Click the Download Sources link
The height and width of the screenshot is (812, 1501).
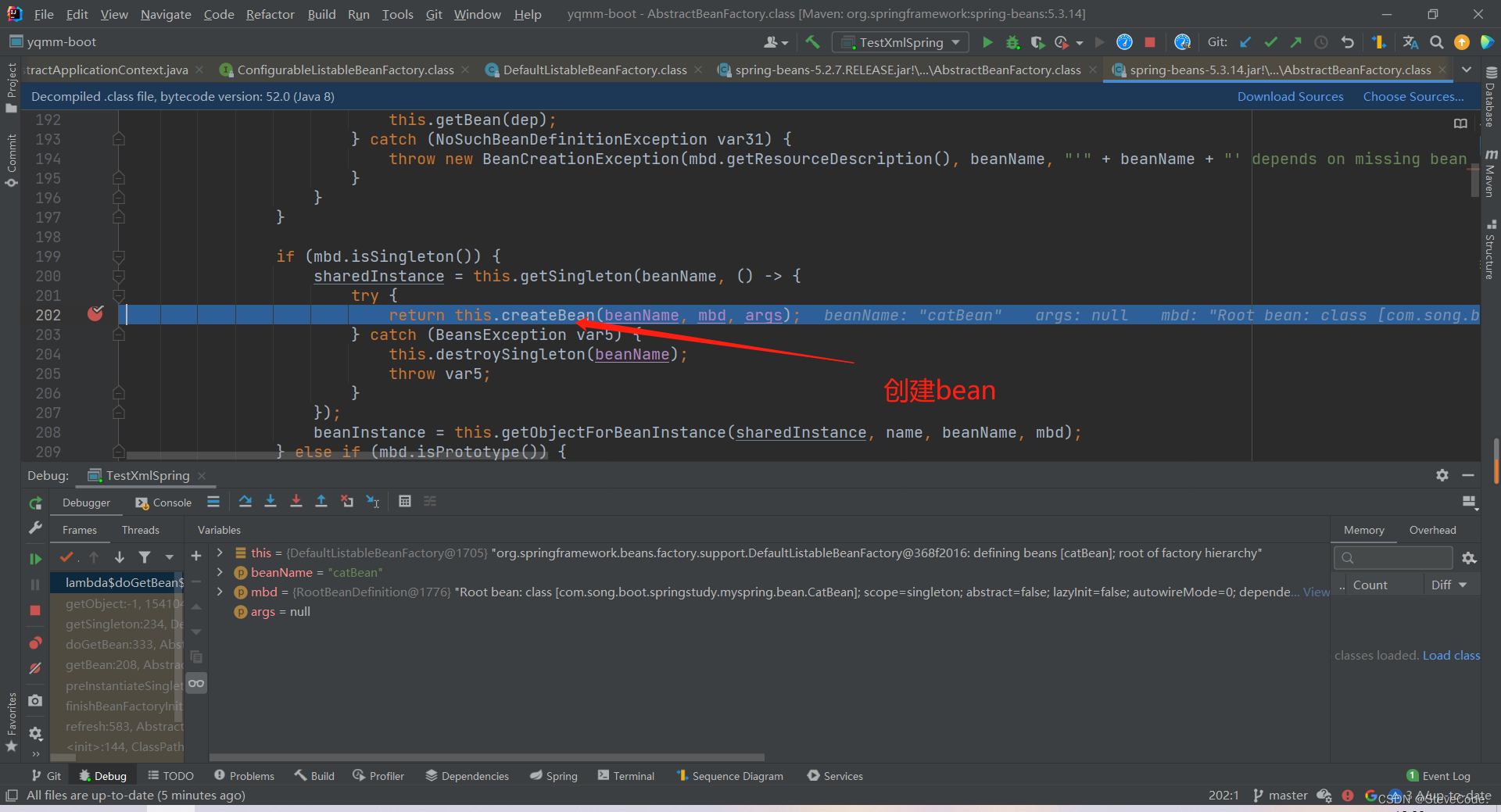(x=1290, y=96)
